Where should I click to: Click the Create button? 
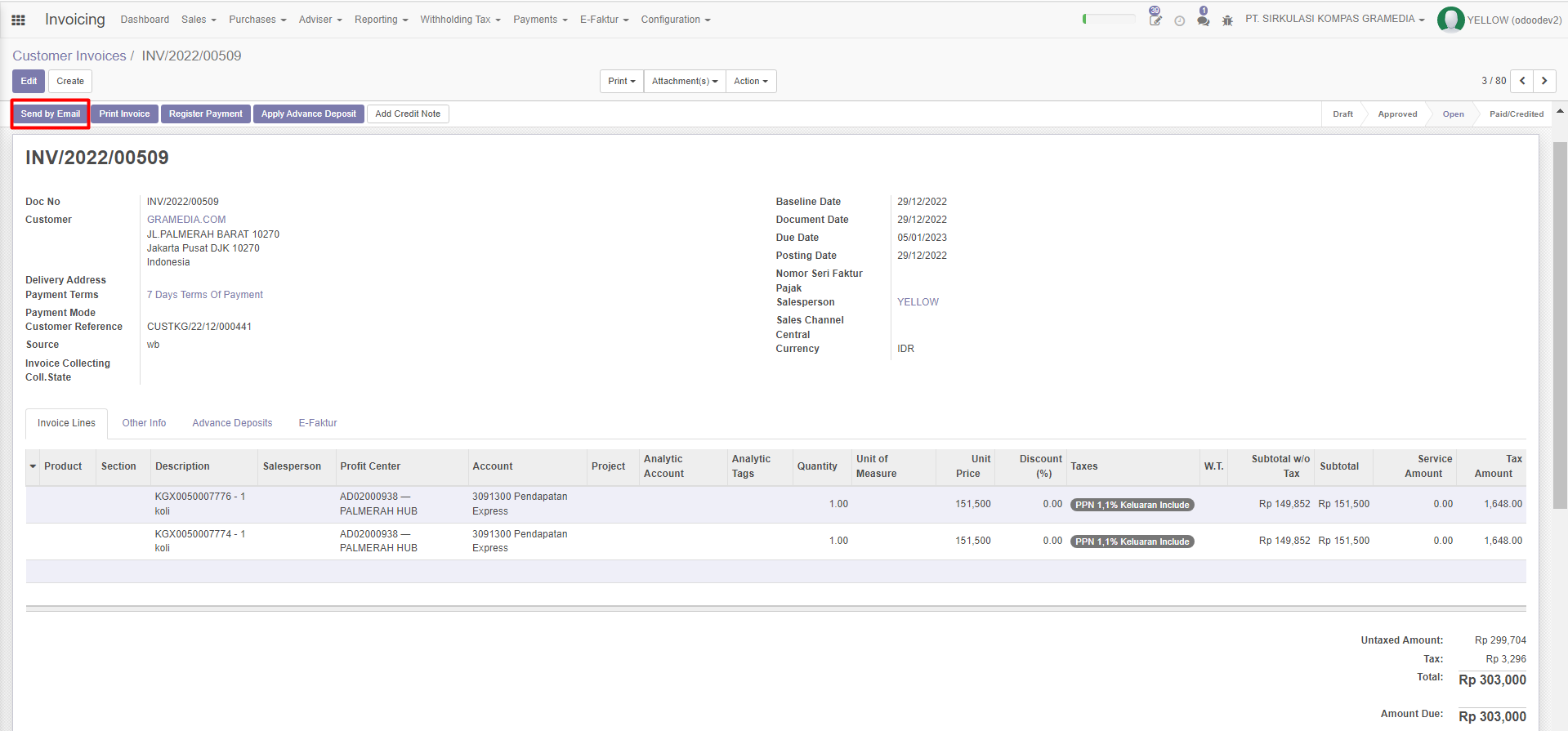coord(70,81)
